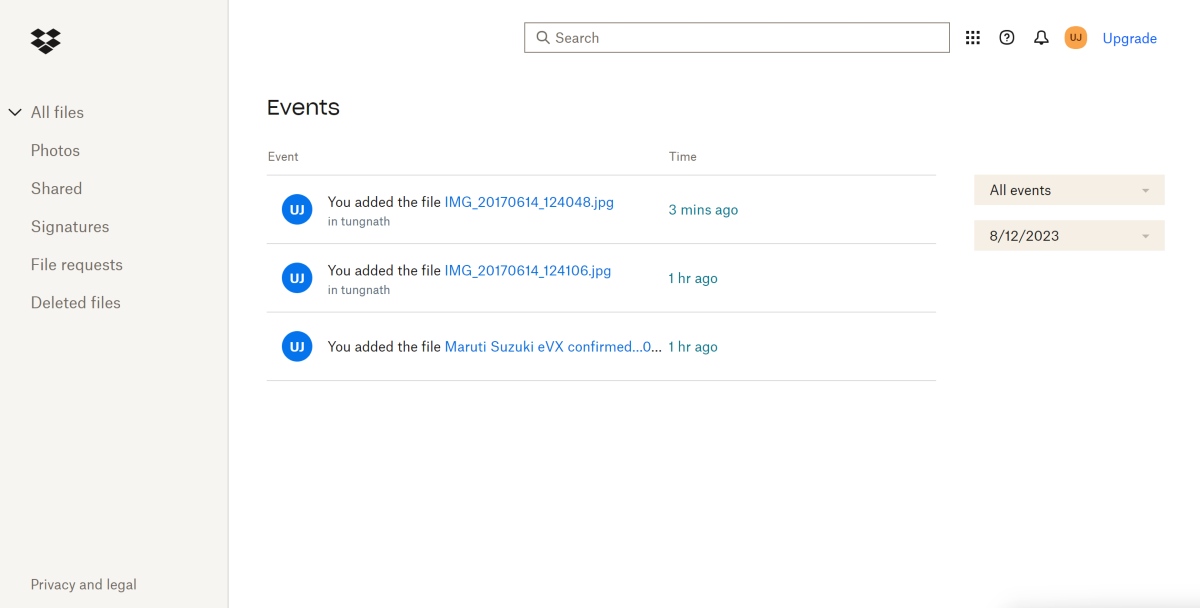
Task: View Deleted files in the sidebar
Action: (75, 303)
